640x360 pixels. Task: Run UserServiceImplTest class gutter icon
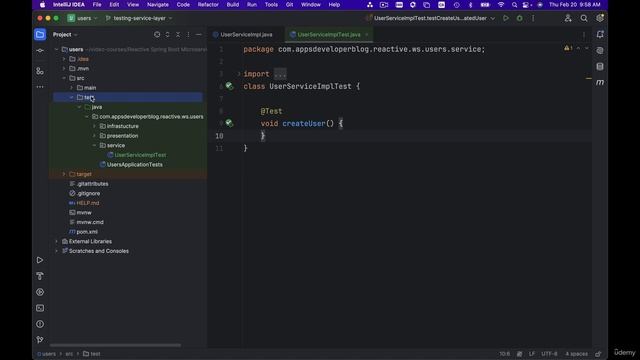pos(229,86)
